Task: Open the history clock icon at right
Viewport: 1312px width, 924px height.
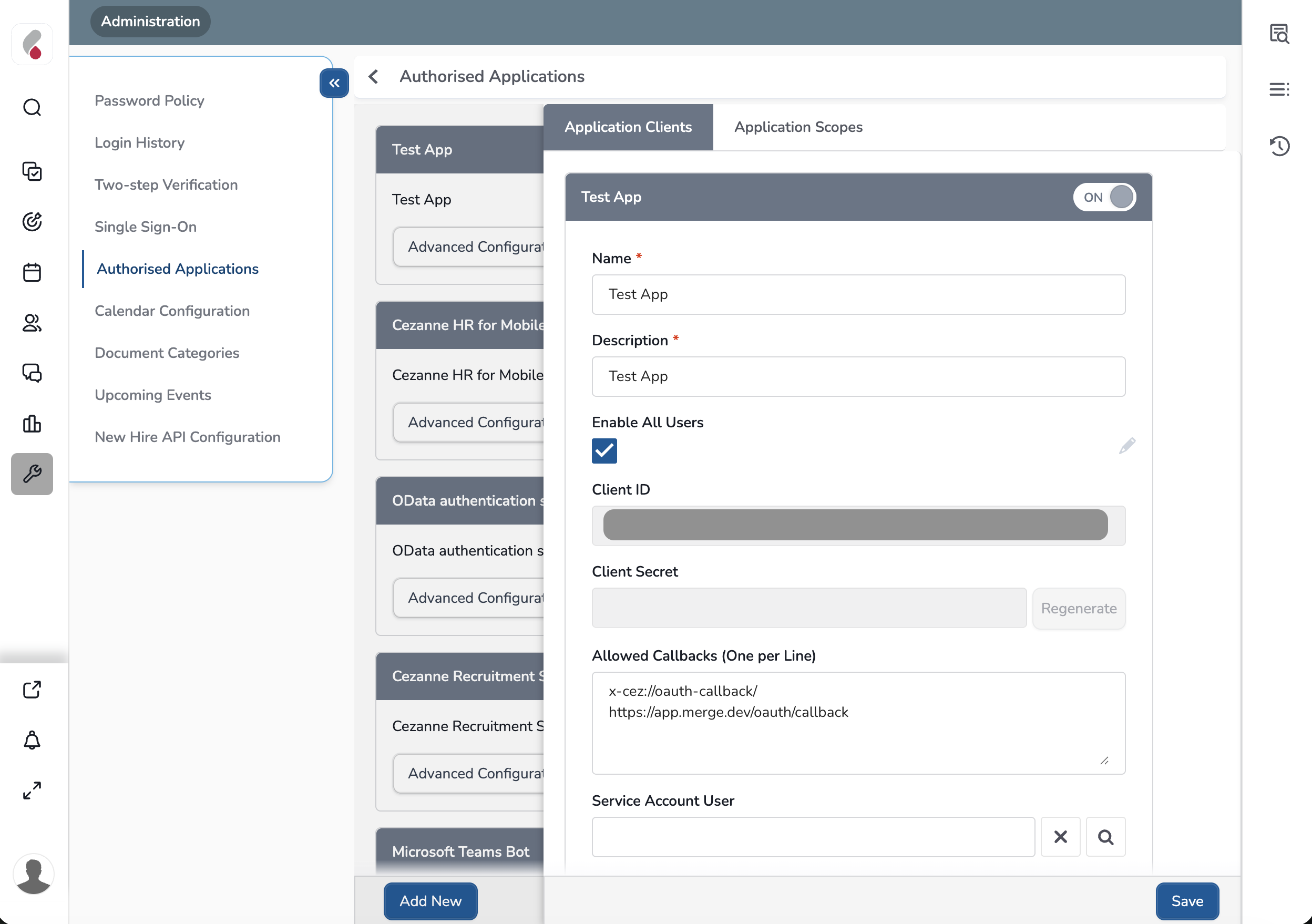Action: point(1279,146)
